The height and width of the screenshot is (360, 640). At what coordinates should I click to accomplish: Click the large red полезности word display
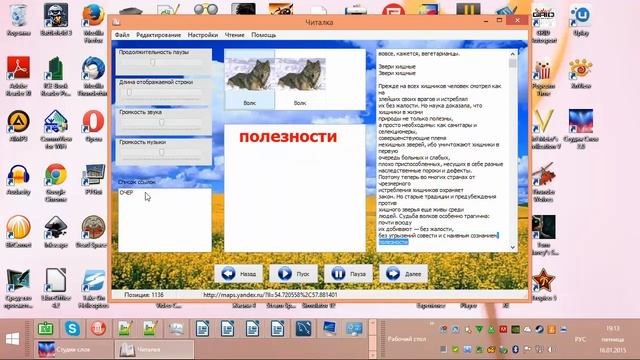tap(288, 137)
